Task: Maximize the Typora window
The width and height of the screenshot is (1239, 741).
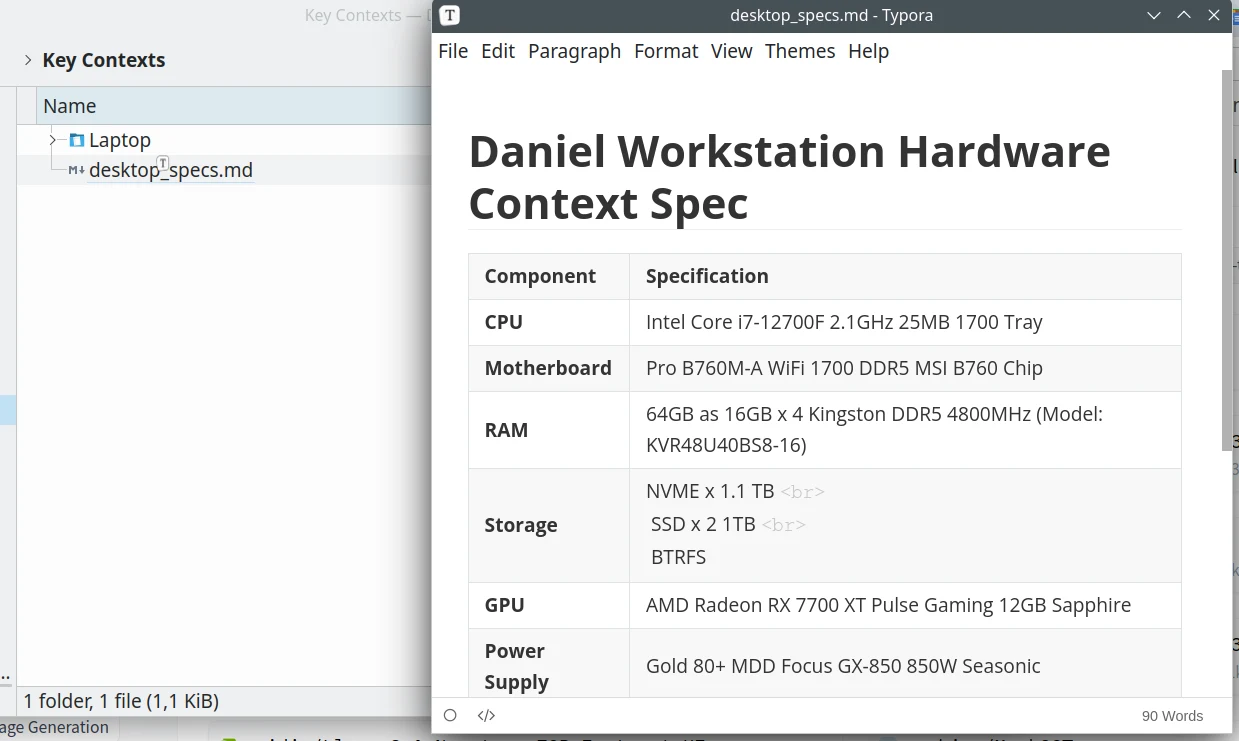Action: coord(1184,15)
